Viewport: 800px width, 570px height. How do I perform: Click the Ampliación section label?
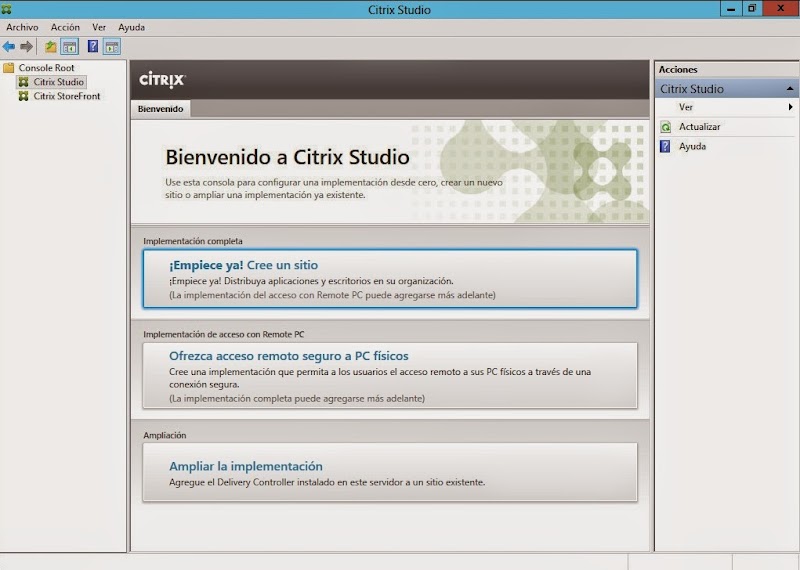[x=165, y=435]
